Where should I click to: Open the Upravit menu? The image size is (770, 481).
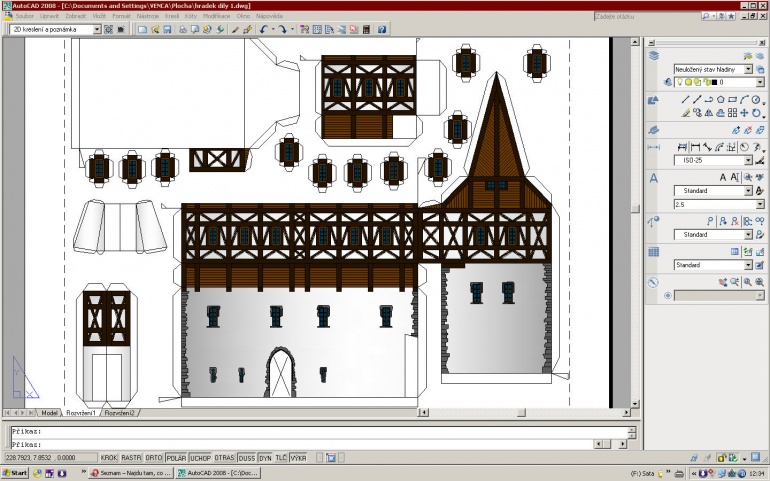pos(49,16)
